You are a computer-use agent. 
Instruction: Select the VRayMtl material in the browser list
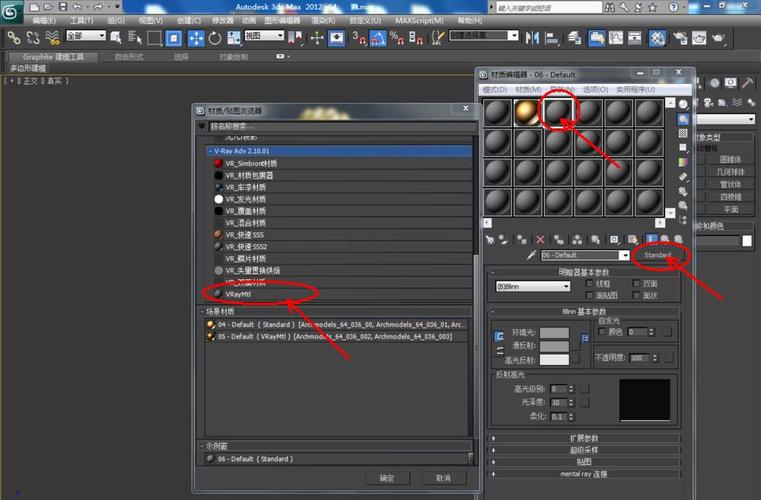click(x=238, y=295)
